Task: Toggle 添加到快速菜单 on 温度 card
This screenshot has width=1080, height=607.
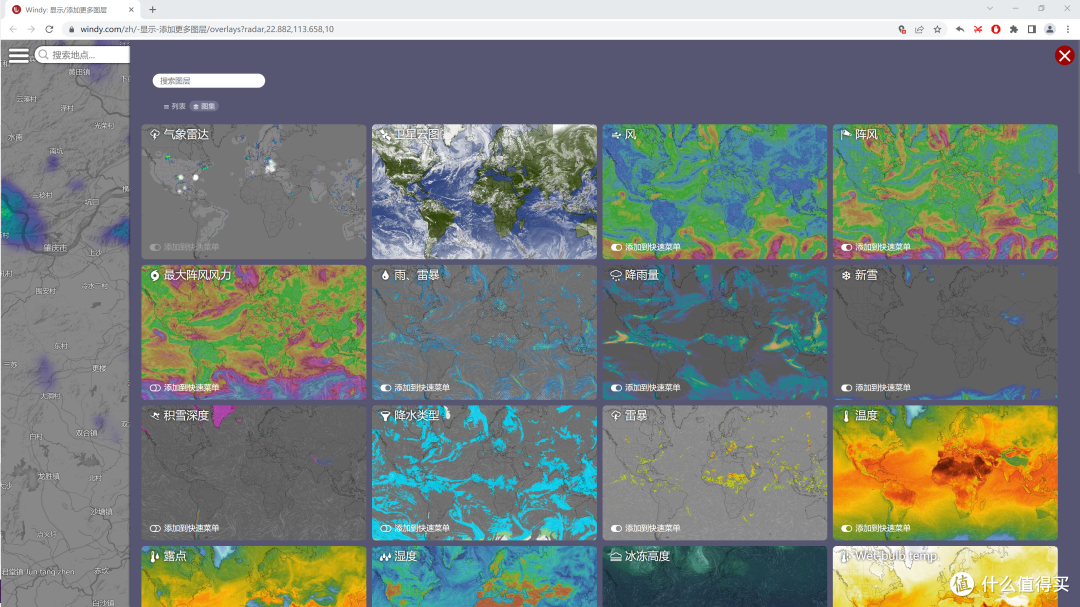Action: 847,528
